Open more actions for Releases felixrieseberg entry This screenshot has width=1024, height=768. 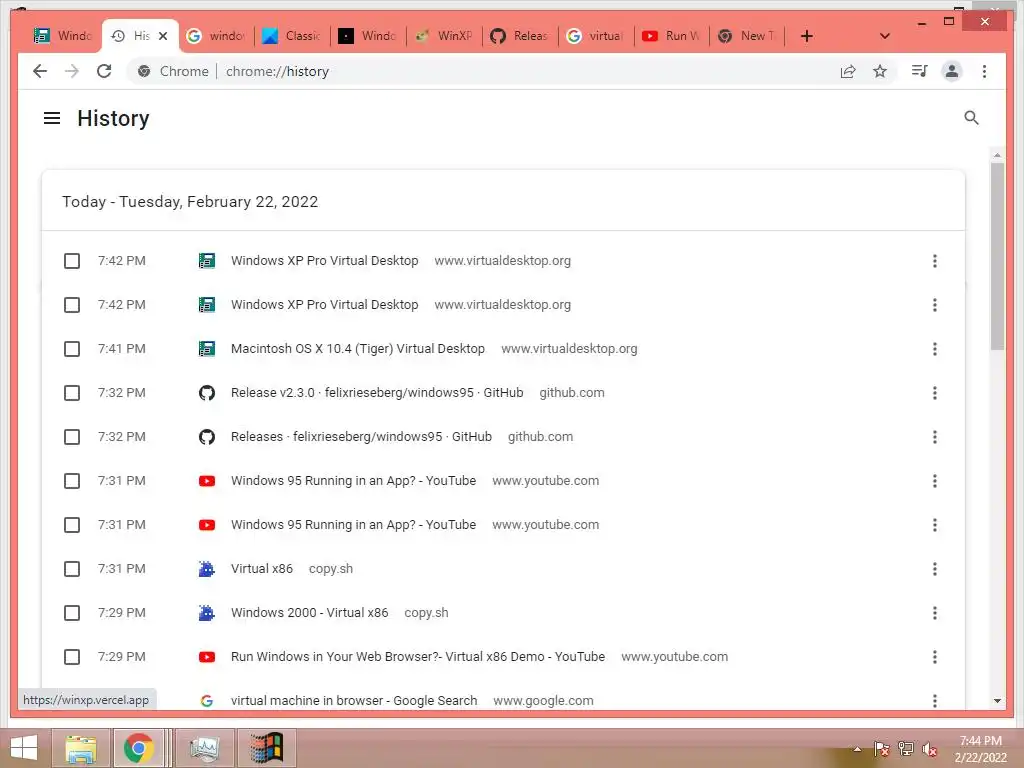point(935,437)
